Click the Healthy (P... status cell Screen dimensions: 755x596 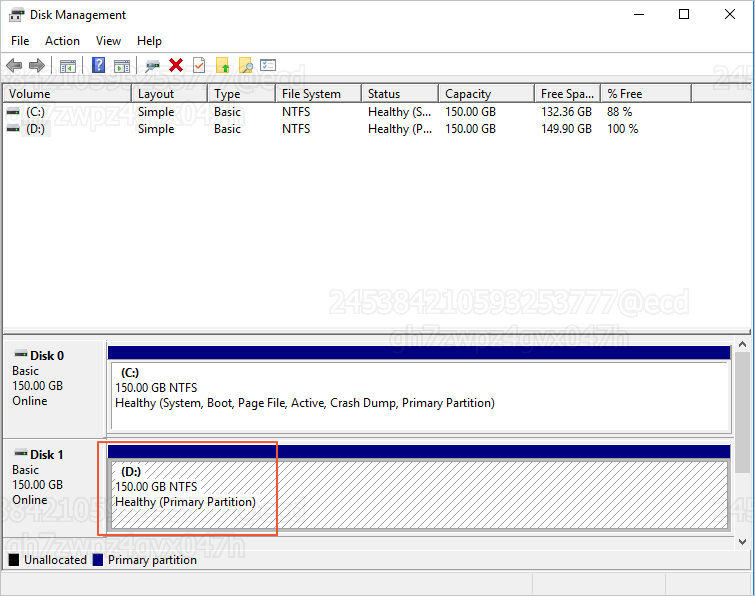coord(400,129)
